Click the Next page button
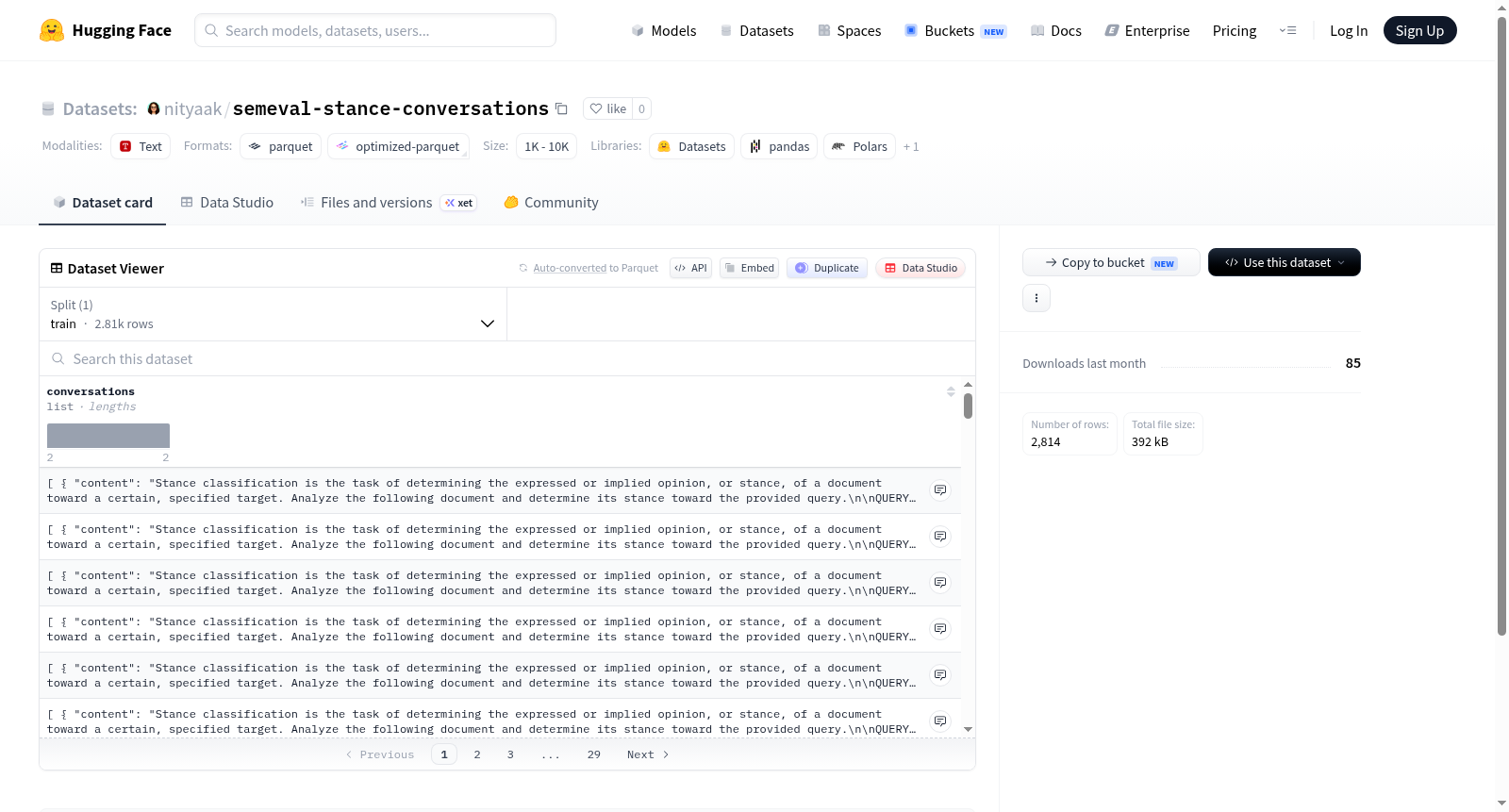This screenshot has height=812, width=1509. [648, 754]
